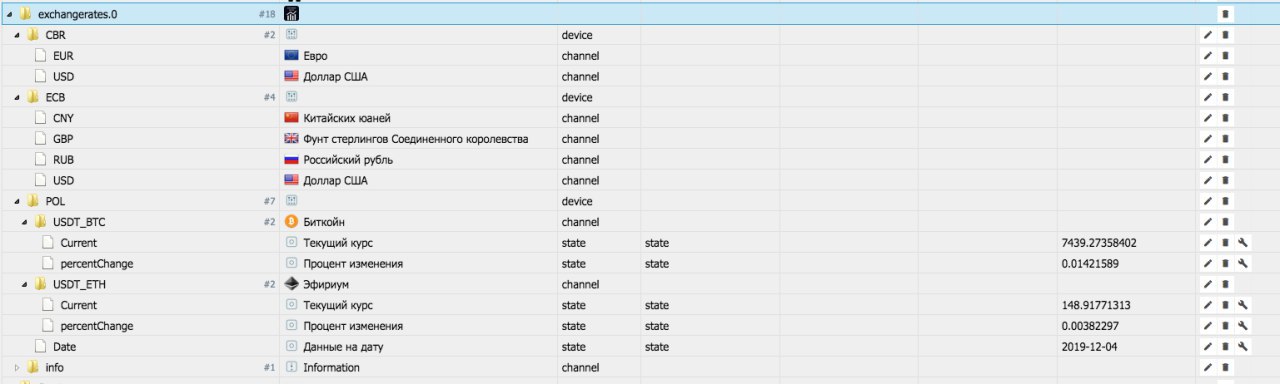Click the name 'Данные на дату'
This screenshot has width=1280, height=384.
click(343, 347)
